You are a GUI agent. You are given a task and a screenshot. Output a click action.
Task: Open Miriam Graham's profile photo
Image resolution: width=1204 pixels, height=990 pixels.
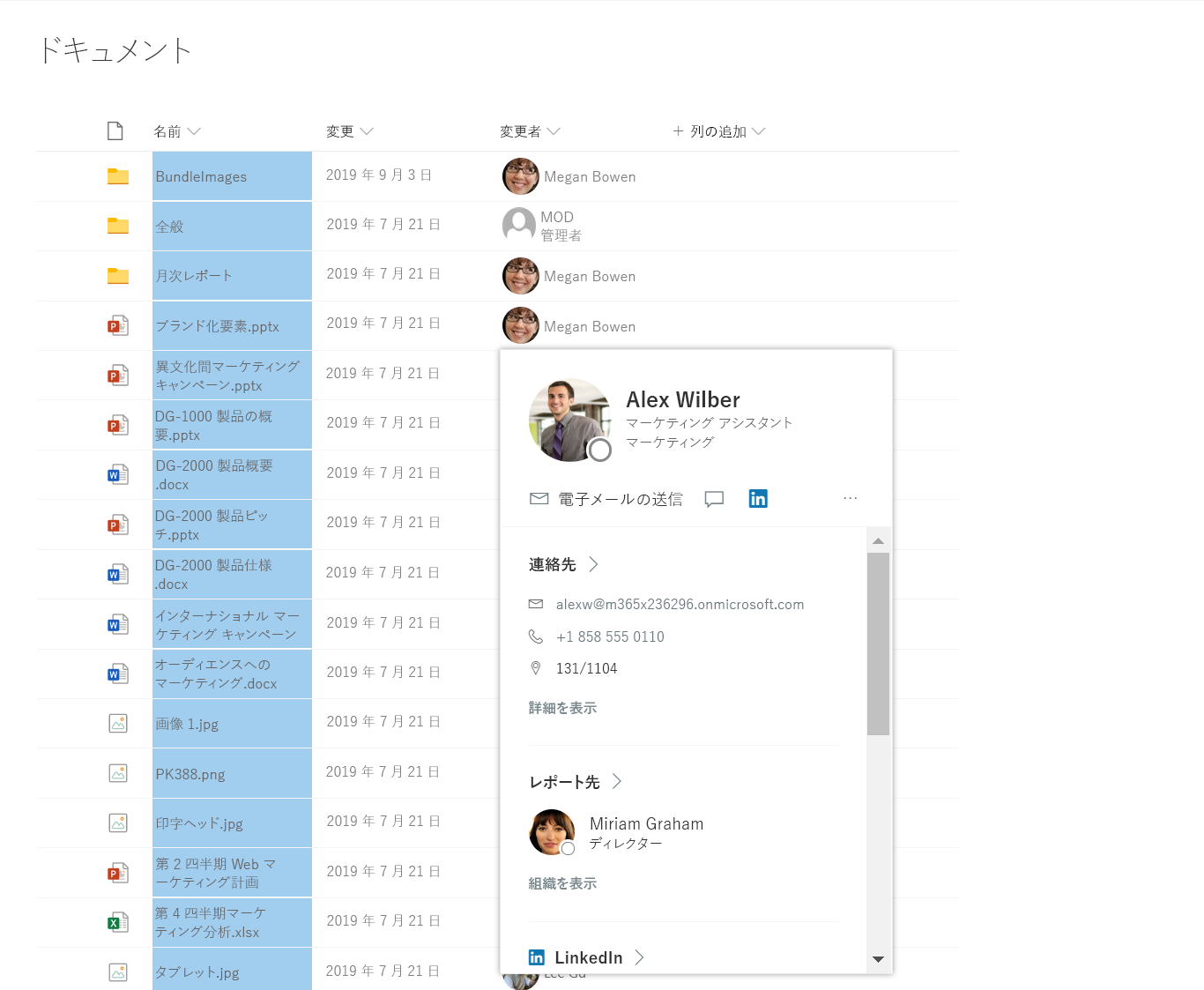(x=552, y=831)
